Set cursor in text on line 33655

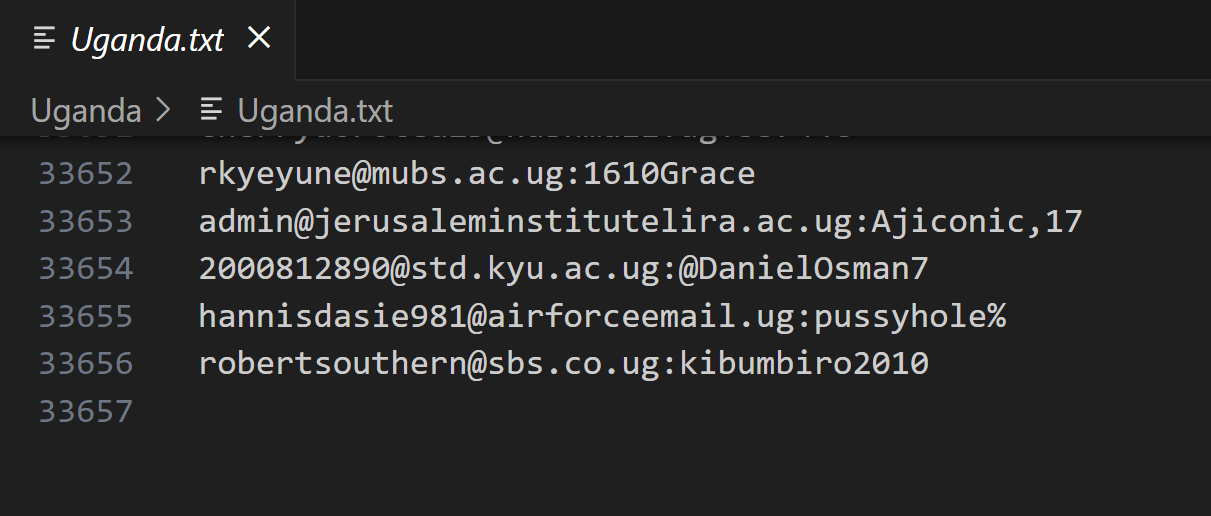602,316
